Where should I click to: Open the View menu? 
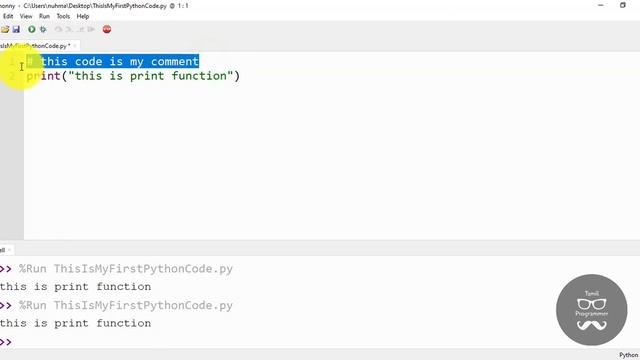click(x=26, y=16)
